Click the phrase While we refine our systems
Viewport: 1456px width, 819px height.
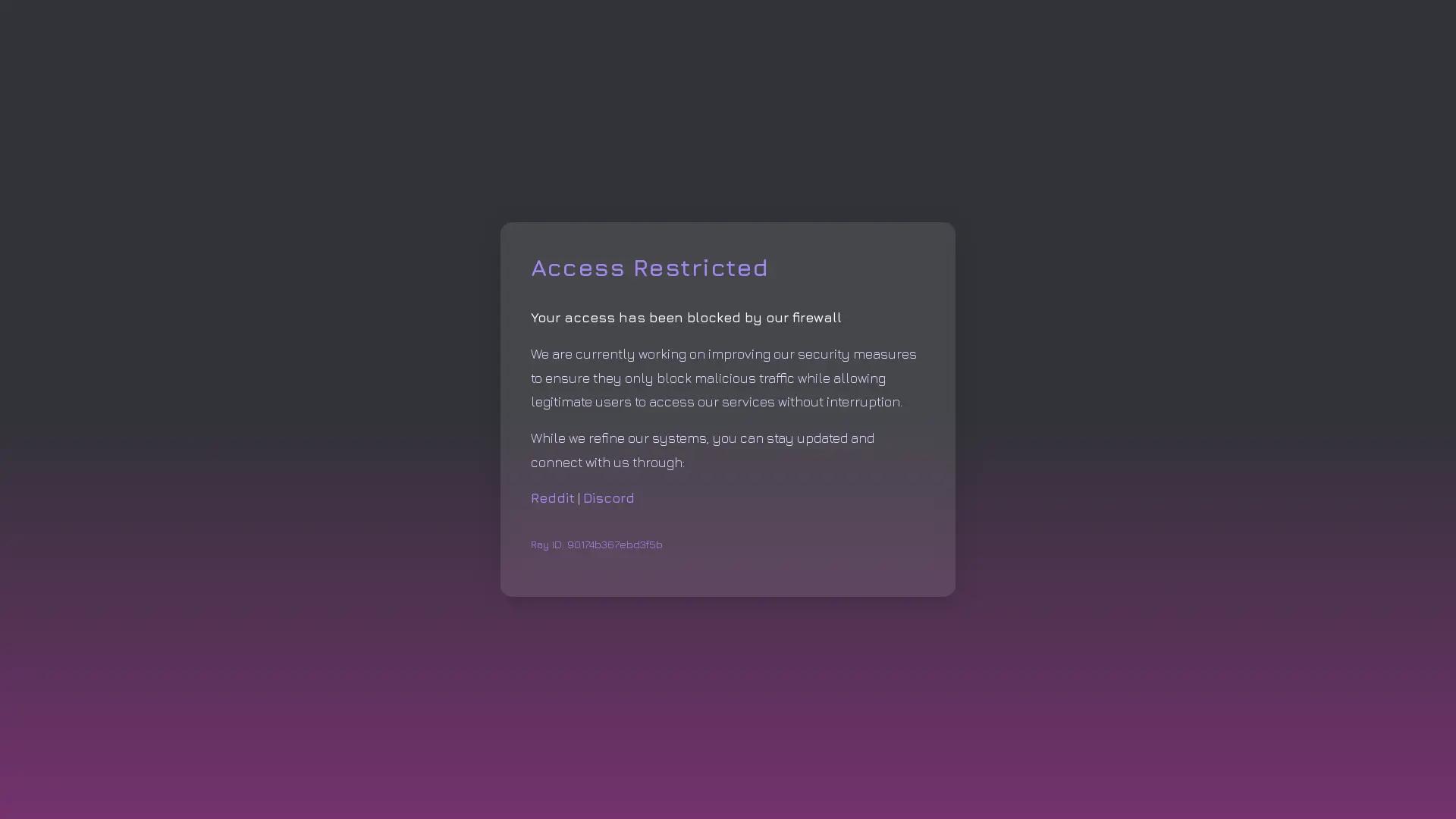619,438
